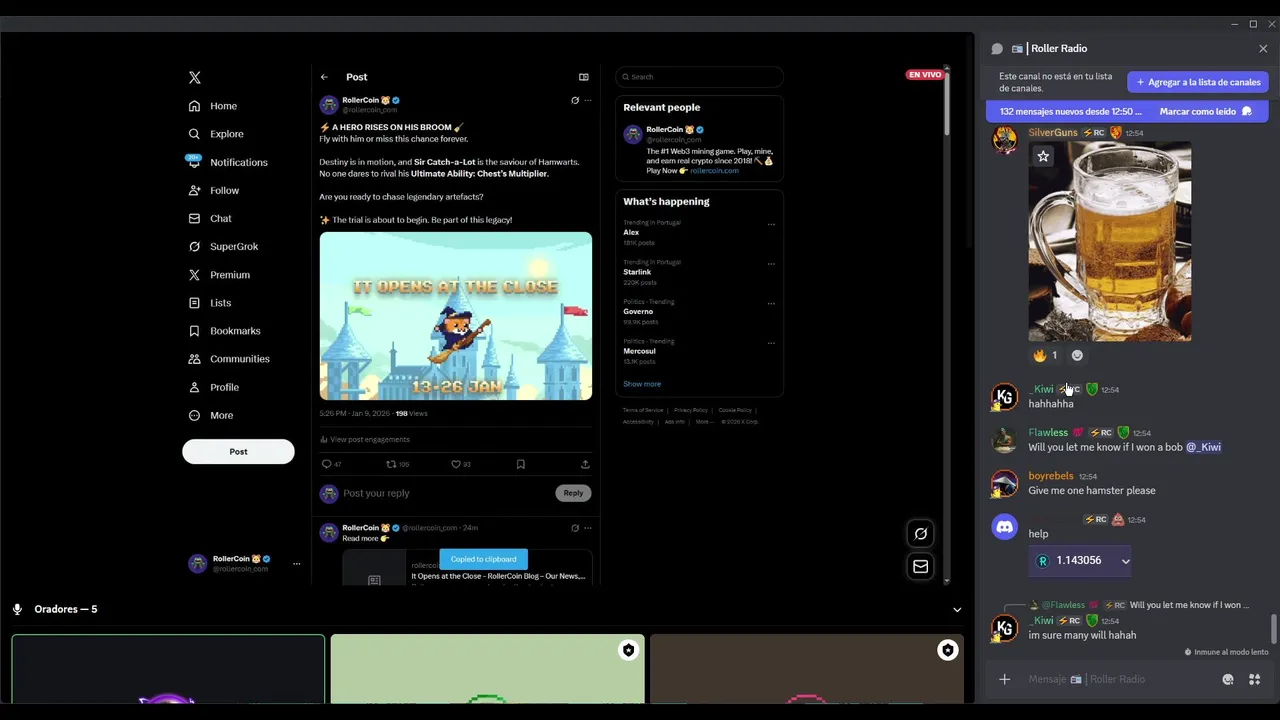Image resolution: width=1280 pixels, height=720 pixels.
Task: Open options for Starlink trend
Action: (x=771, y=264)
